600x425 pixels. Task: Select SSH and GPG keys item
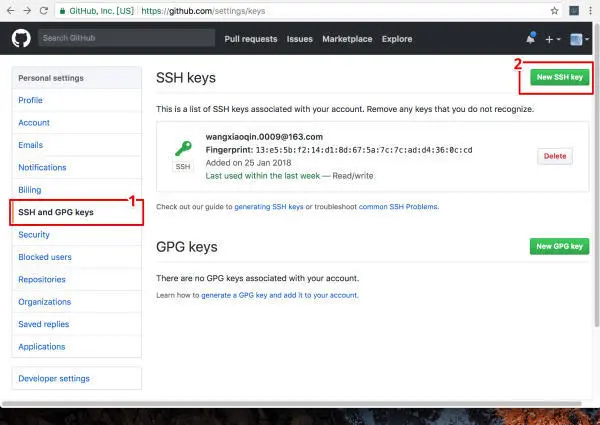[x=77, y=212]
